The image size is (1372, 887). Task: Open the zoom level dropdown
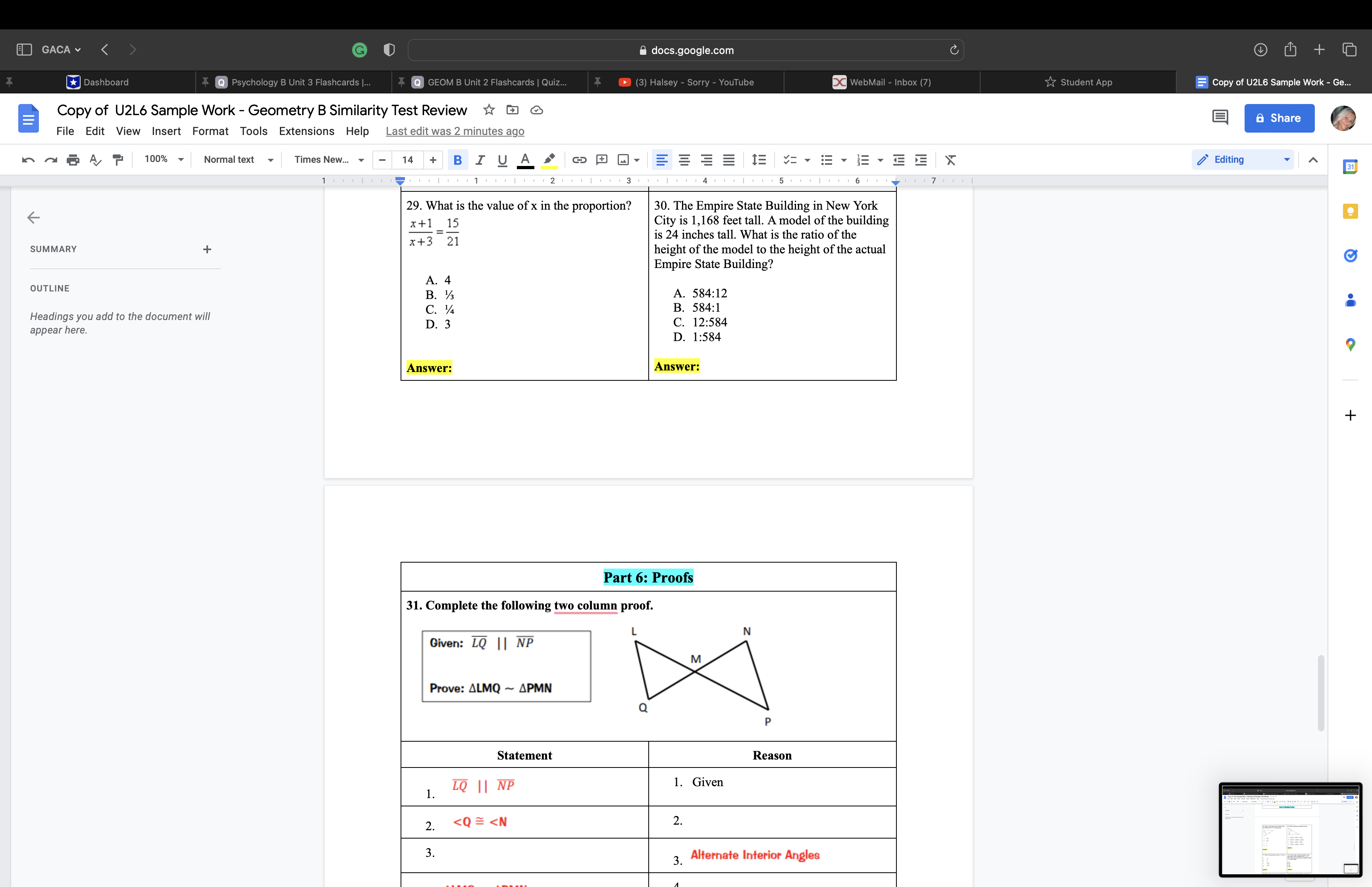[163, 160]
